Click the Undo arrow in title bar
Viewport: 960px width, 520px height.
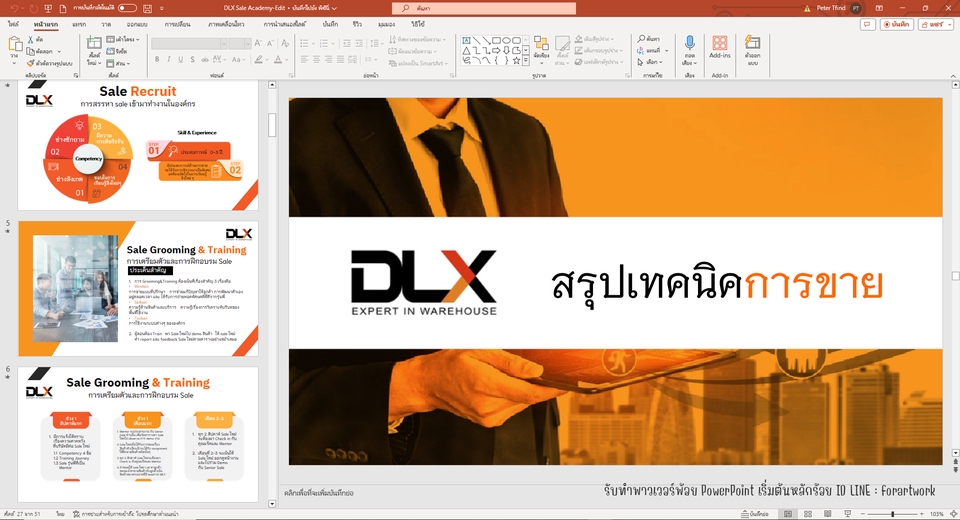pos(13,8)
